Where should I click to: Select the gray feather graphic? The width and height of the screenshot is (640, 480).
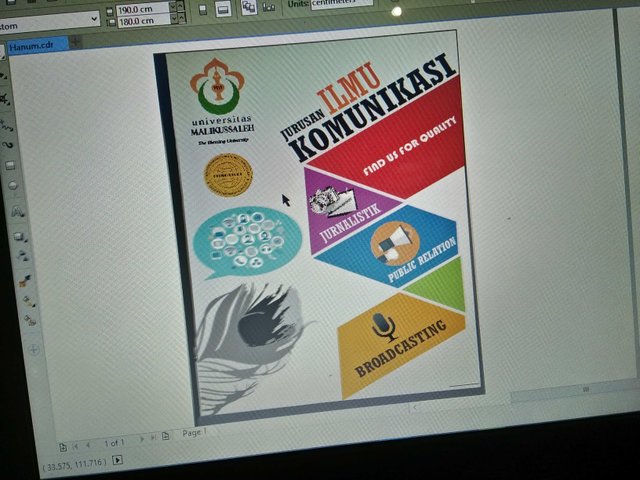tap(249, 347)
